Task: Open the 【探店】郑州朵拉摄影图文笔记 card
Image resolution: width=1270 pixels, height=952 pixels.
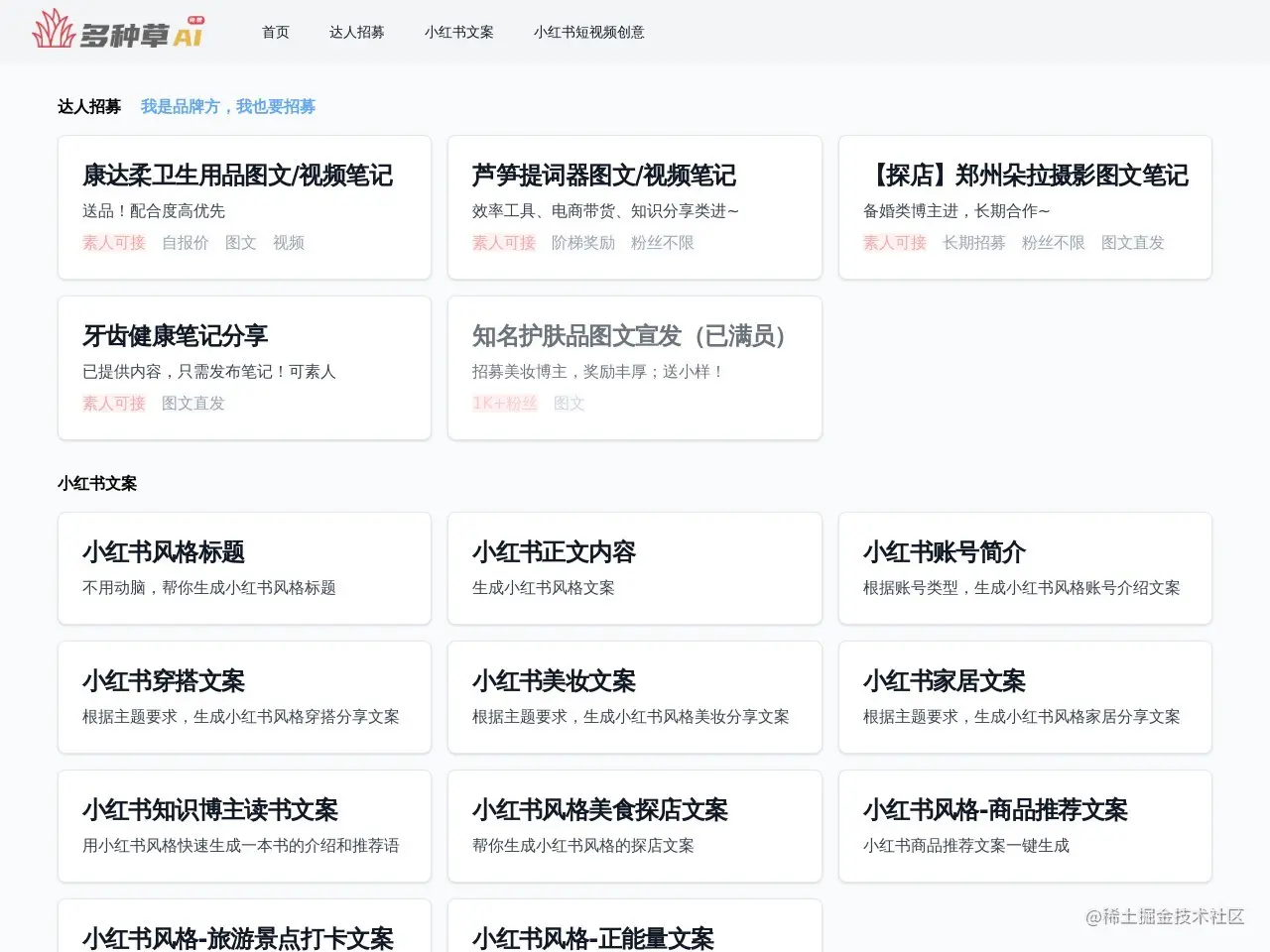Action: tap(1025, 207)
